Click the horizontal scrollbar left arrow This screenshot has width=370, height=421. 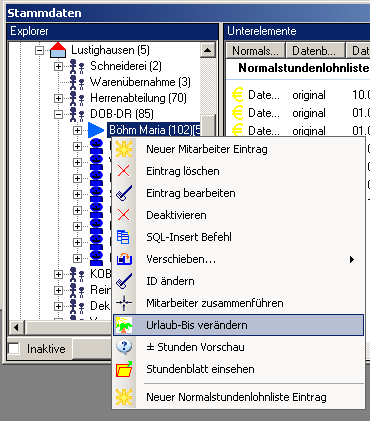point(16,327)
